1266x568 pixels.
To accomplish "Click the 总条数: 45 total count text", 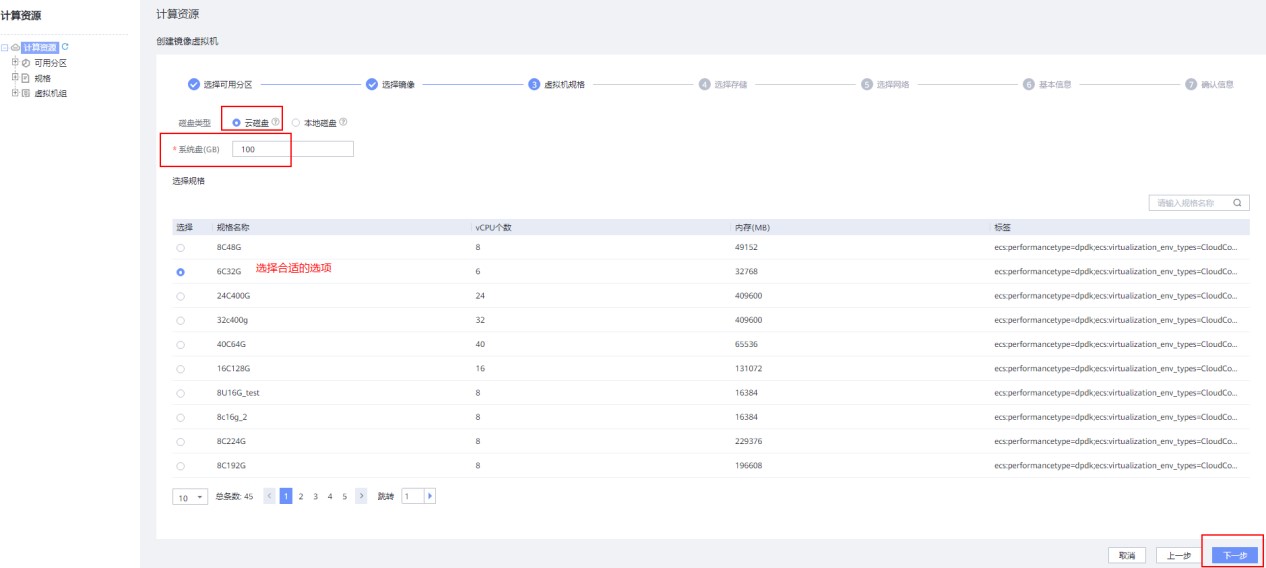I will [x=234, y=496].
